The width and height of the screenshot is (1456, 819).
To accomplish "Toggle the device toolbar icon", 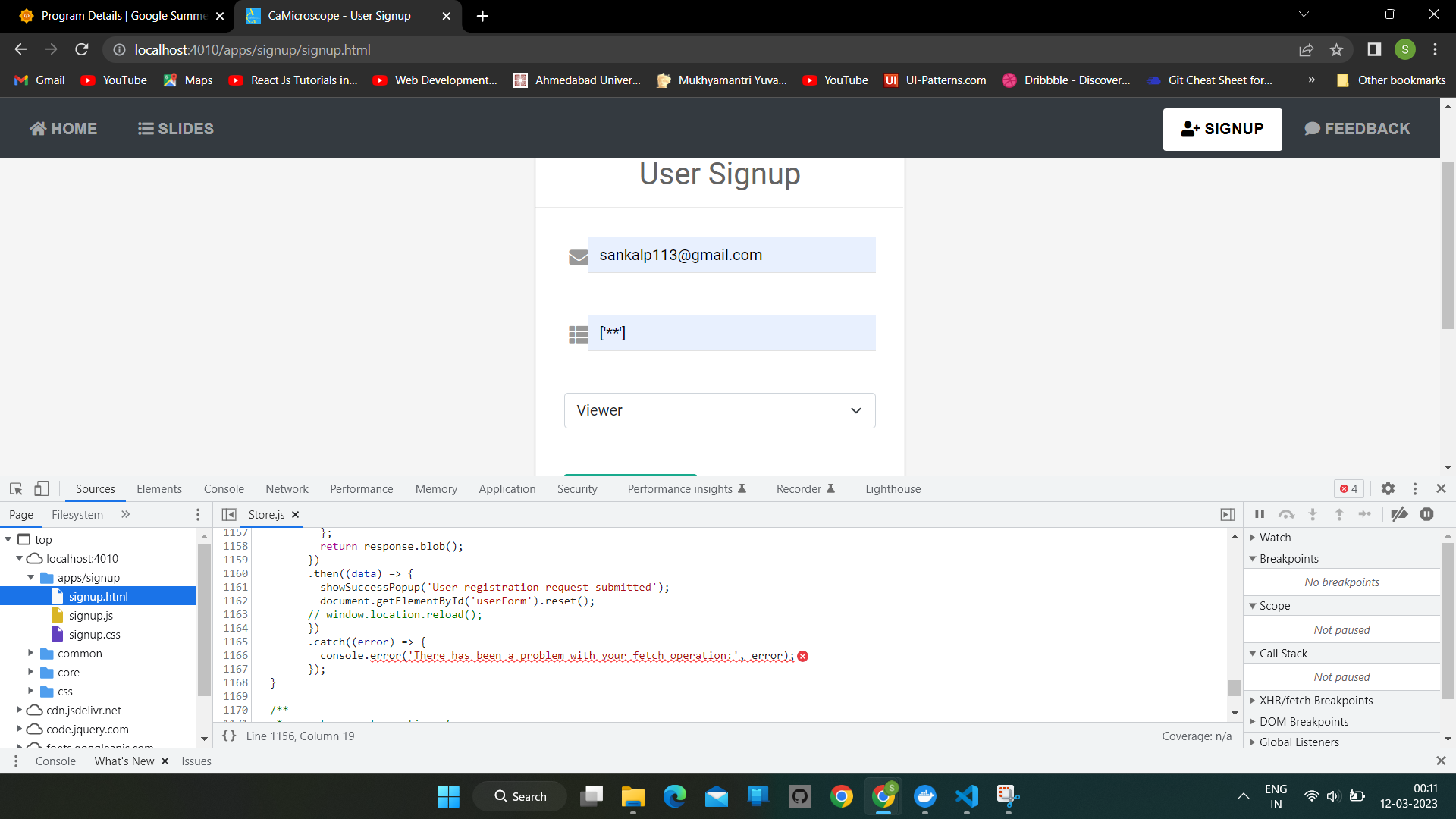I will (x=42, y=489).
